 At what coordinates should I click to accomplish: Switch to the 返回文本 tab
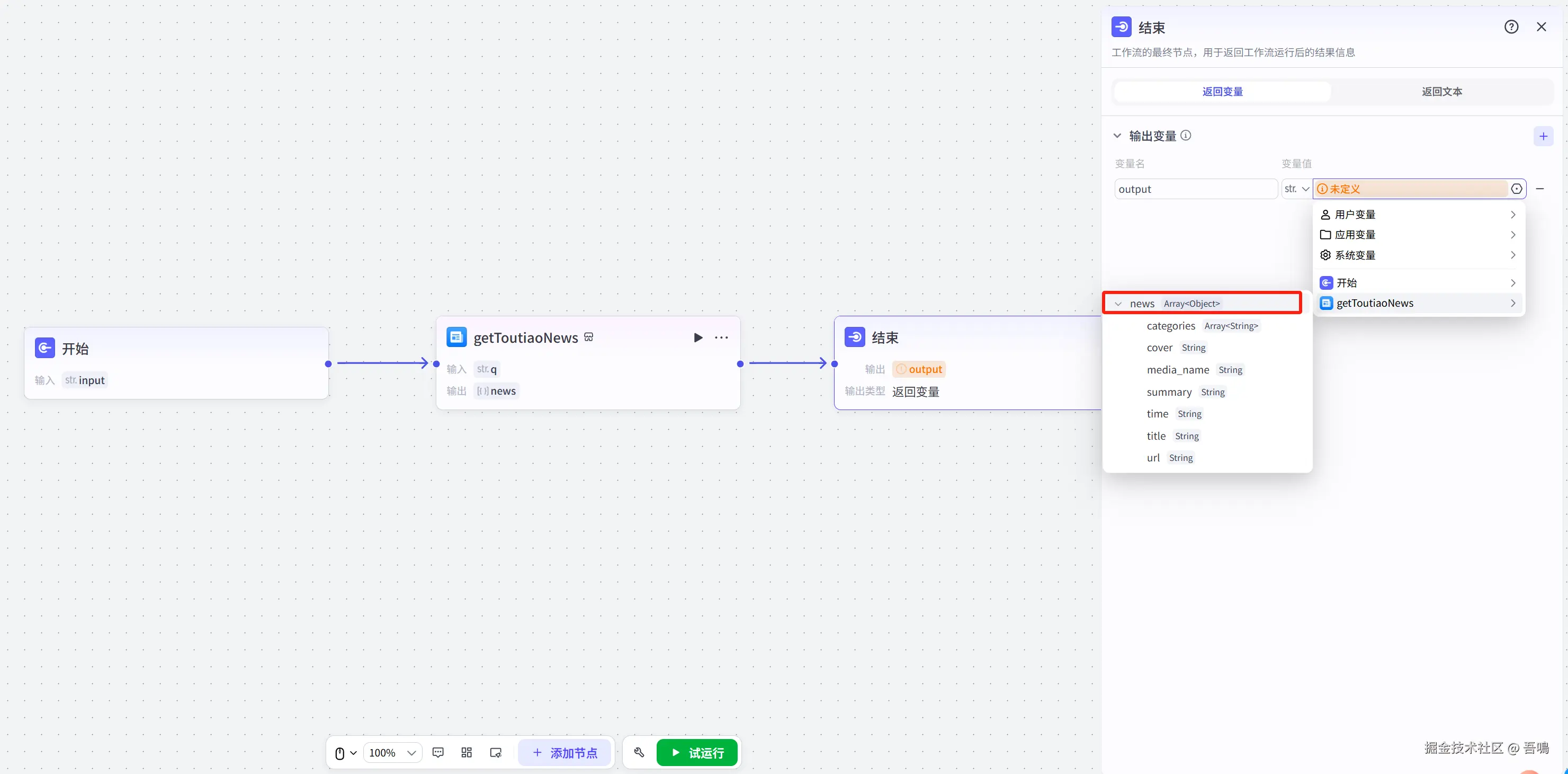click(1441, 91)
